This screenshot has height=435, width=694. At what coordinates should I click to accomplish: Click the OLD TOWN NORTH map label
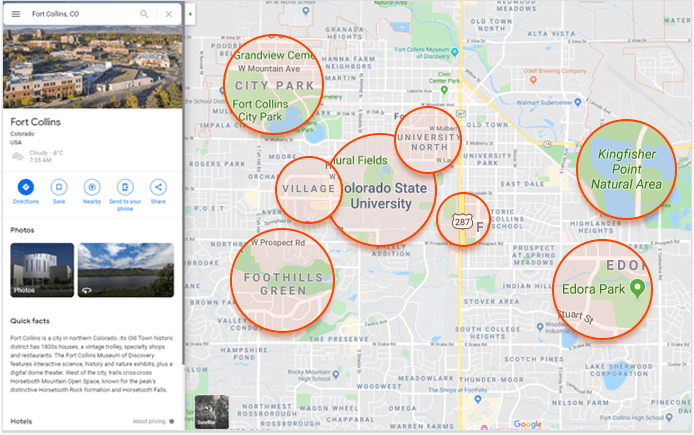[491, 25]
